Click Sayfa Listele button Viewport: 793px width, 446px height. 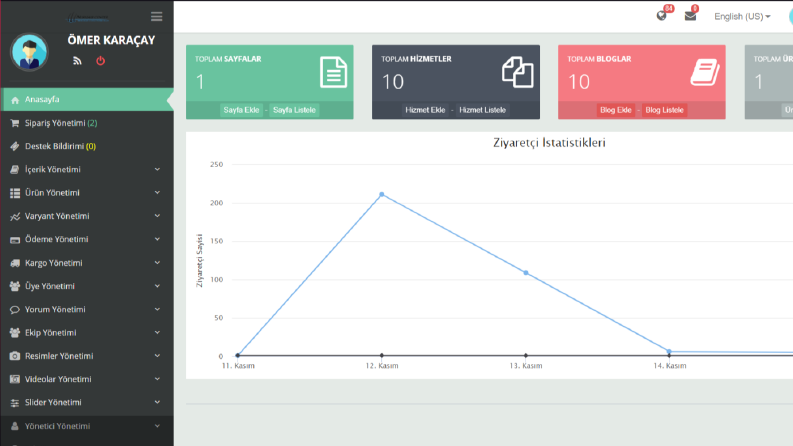294,110
